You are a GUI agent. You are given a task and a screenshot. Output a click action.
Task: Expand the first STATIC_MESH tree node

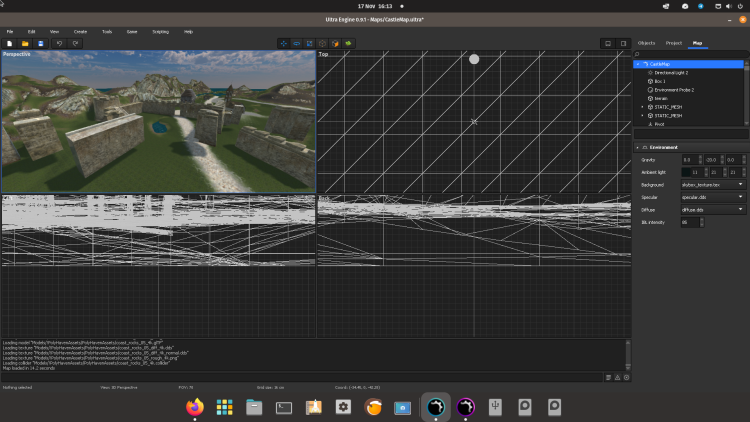coord(642,107)
